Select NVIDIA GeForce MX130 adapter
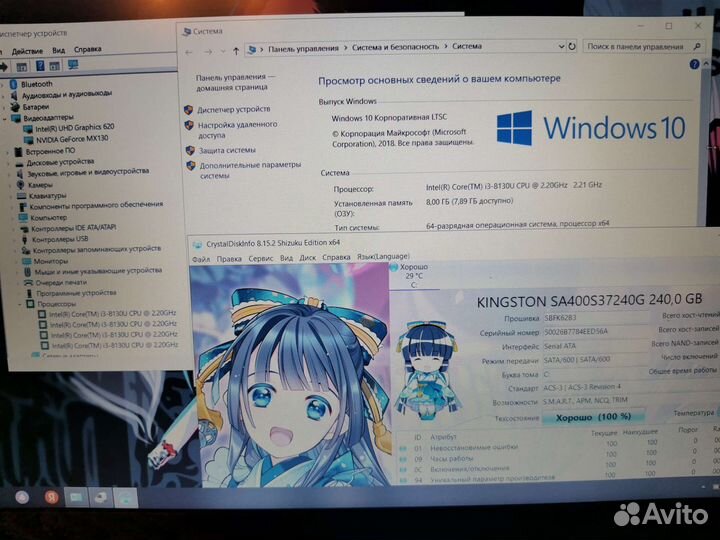 click(72, 139)
